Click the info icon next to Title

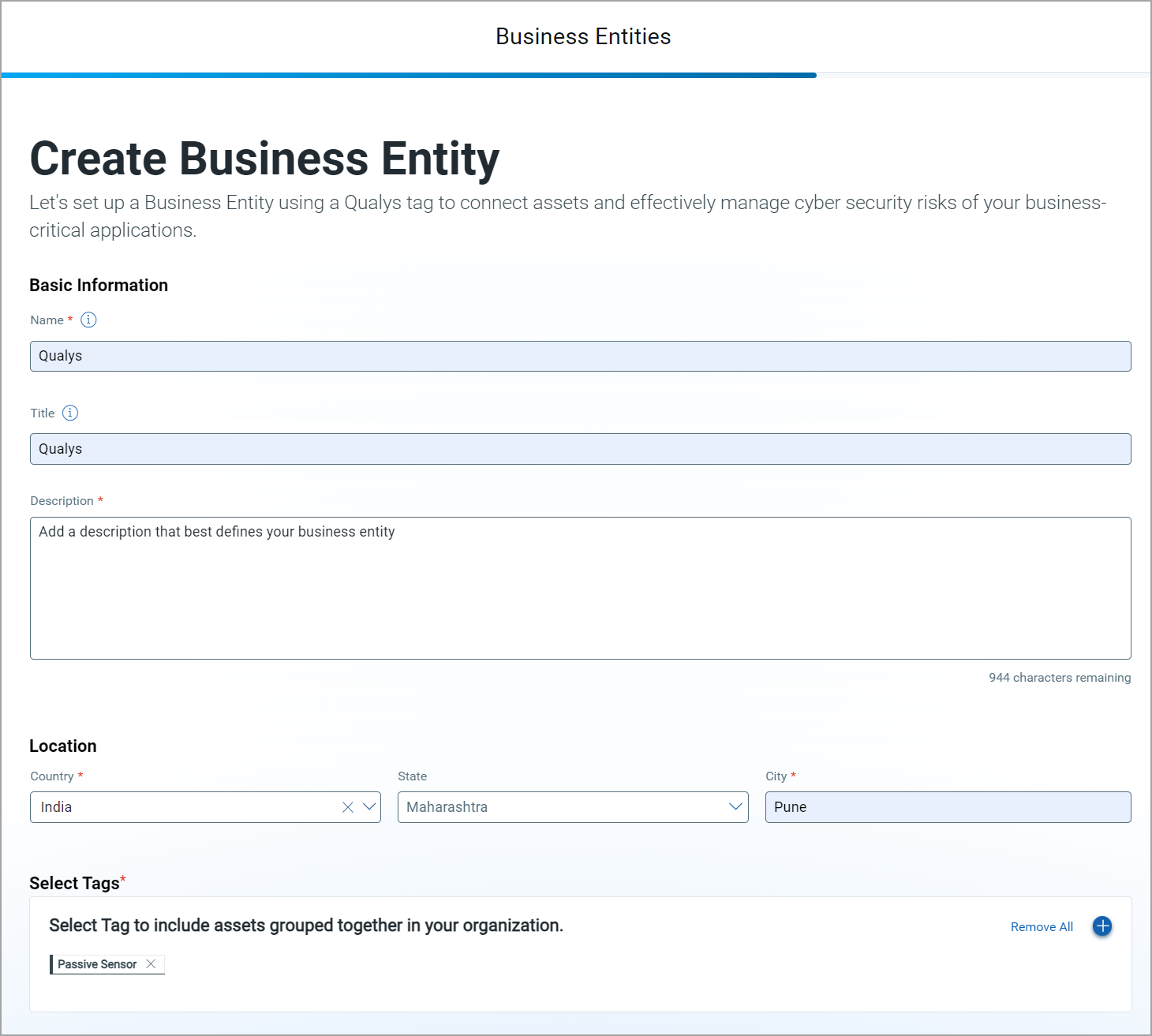[x=70, y=413]
